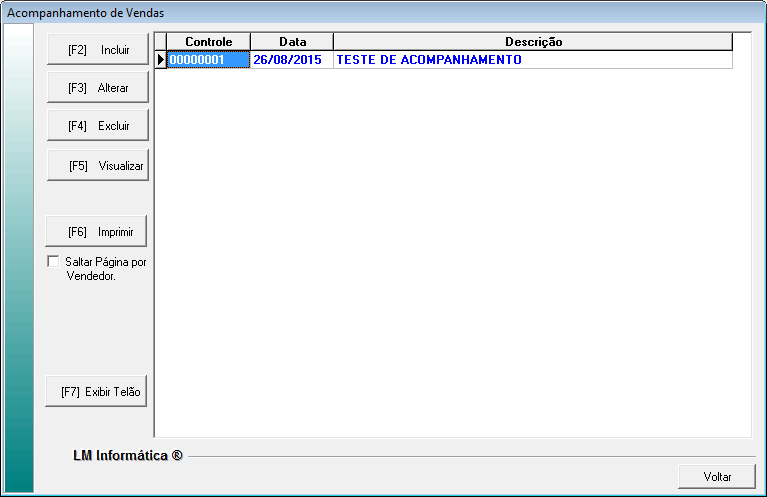Click the empty white grid area
The width and height of the screenshot is (767, 497).
(x=450, y=250)
